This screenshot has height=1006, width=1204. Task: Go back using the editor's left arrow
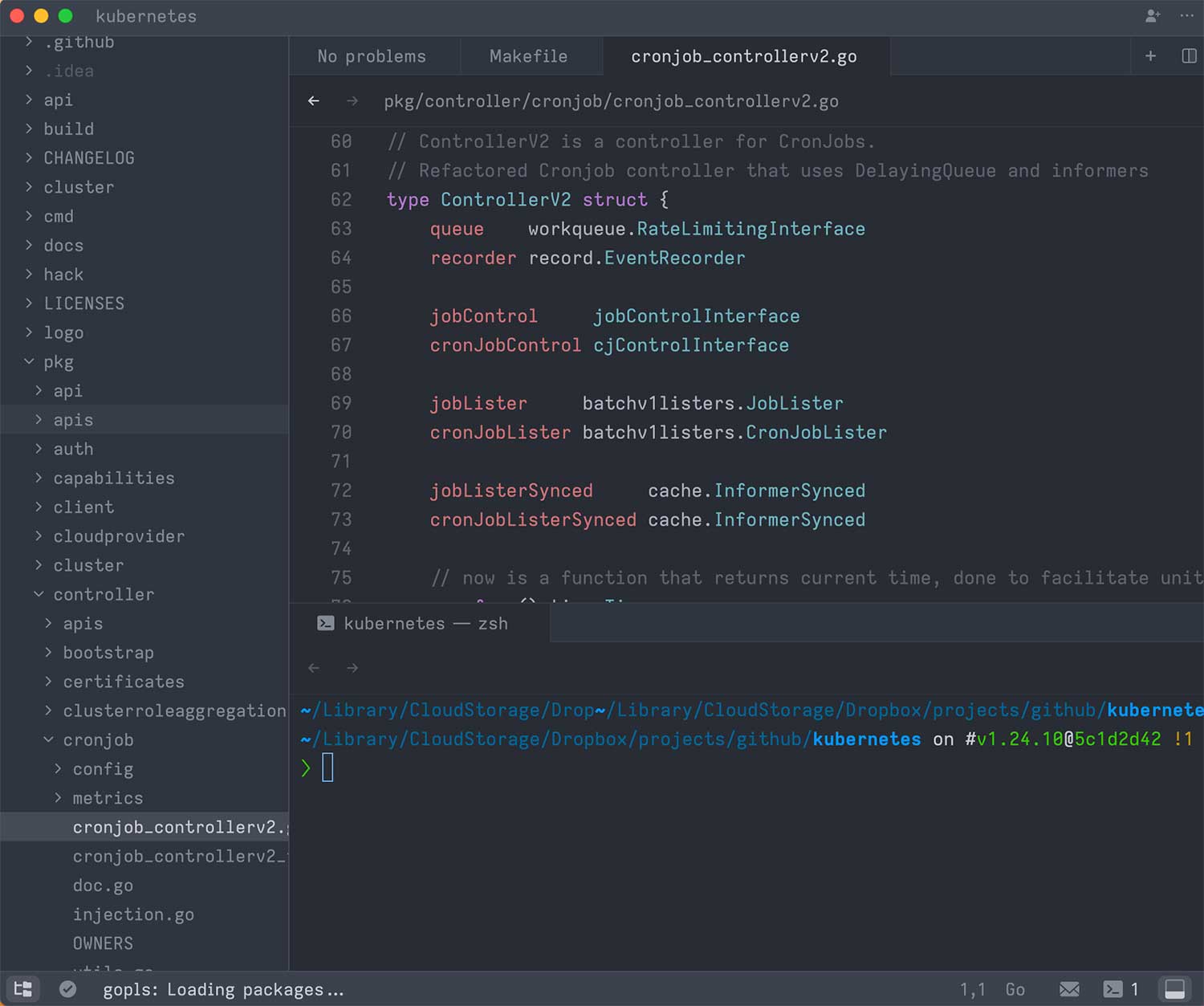314,101
